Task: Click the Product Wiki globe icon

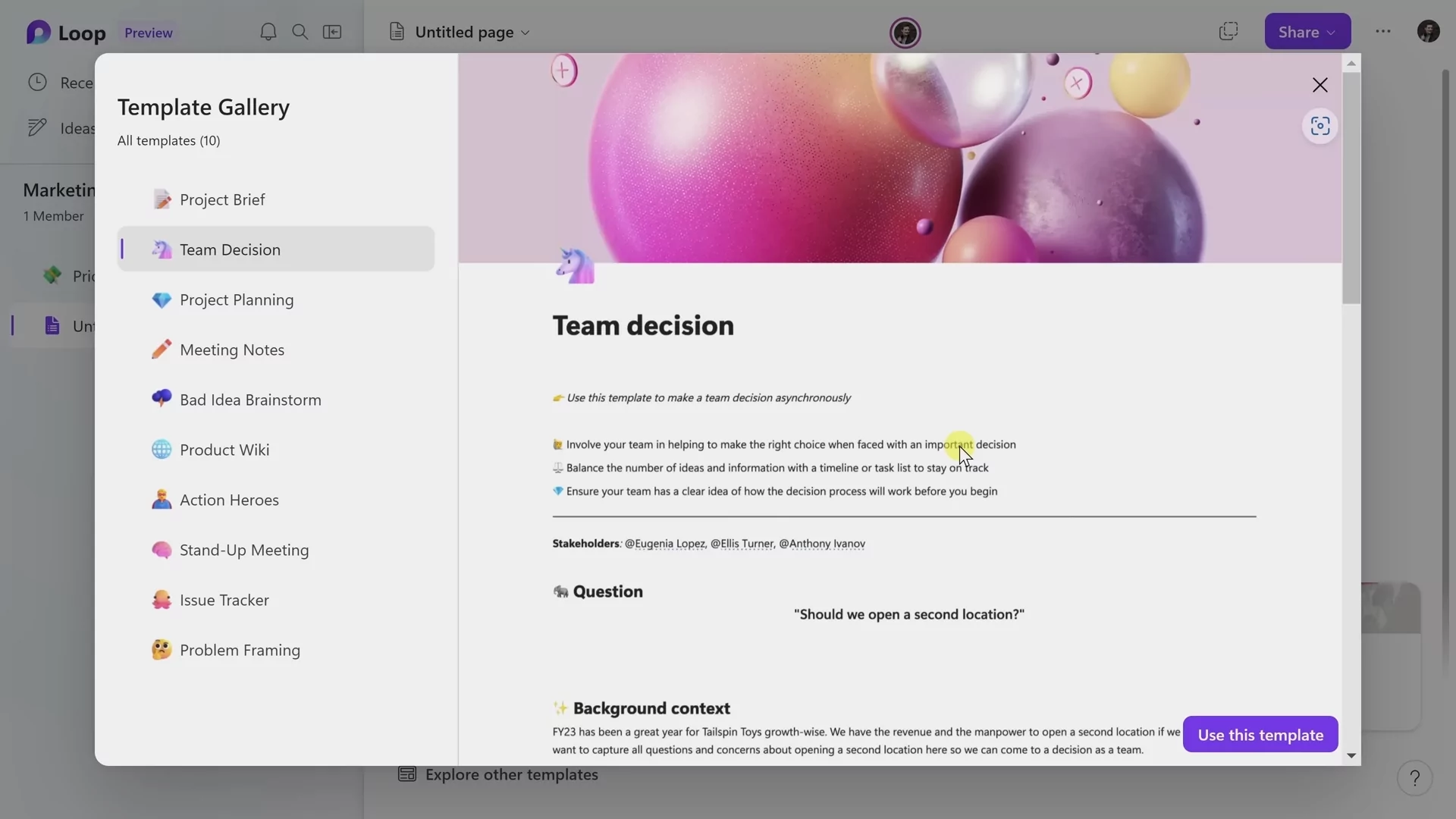Action: tap(162, 450)
